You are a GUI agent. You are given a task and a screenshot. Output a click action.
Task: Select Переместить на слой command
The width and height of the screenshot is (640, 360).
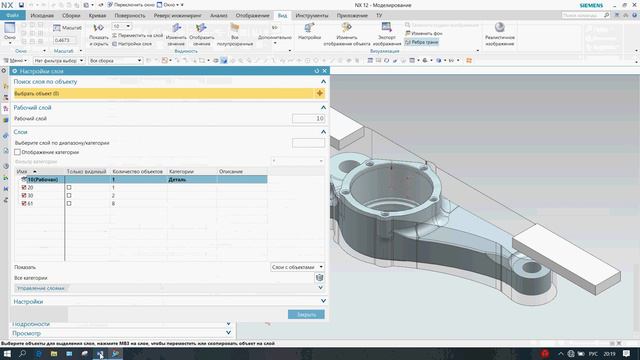pos(137,36)
